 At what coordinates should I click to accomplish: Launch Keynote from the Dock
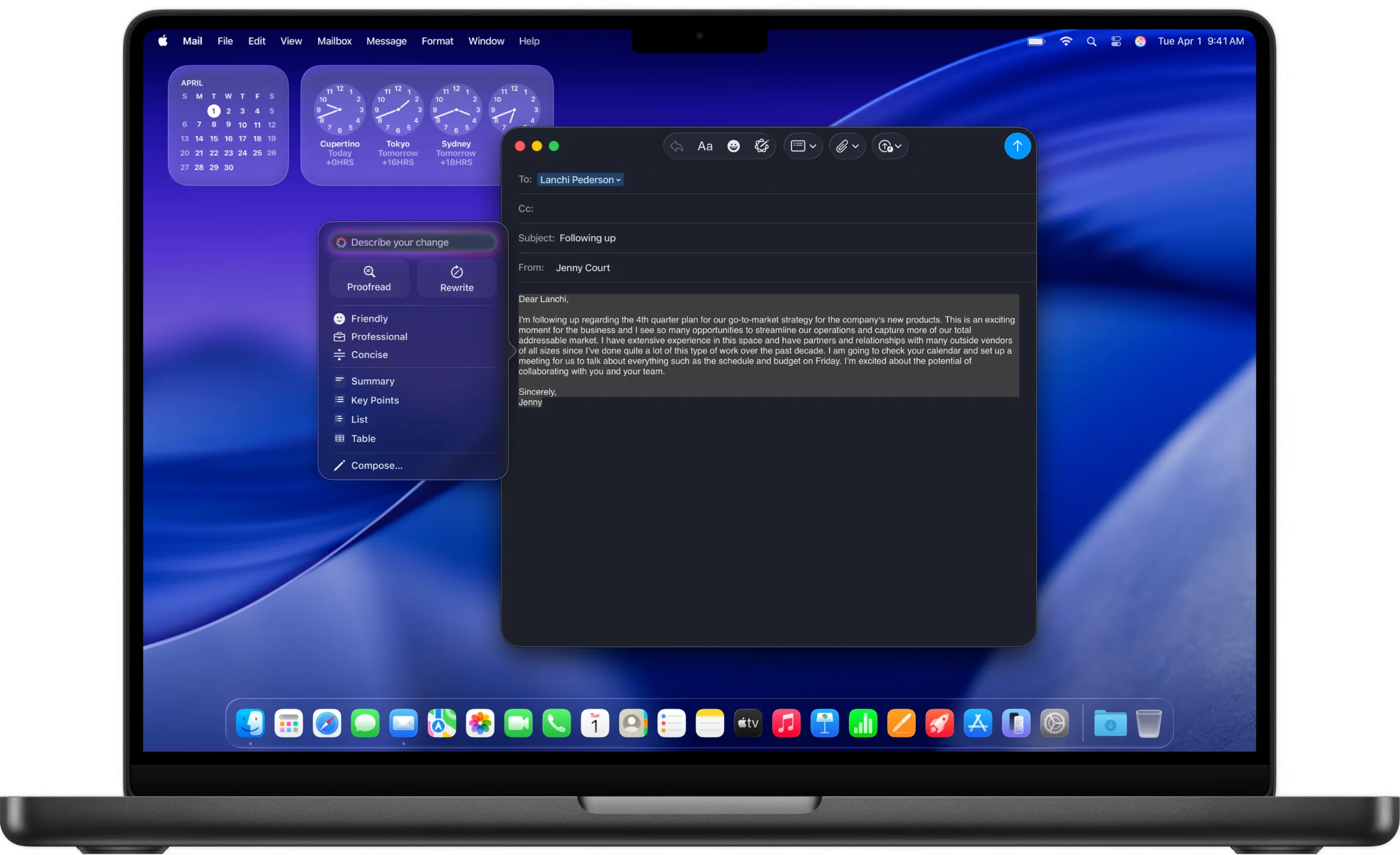(825, 723)
